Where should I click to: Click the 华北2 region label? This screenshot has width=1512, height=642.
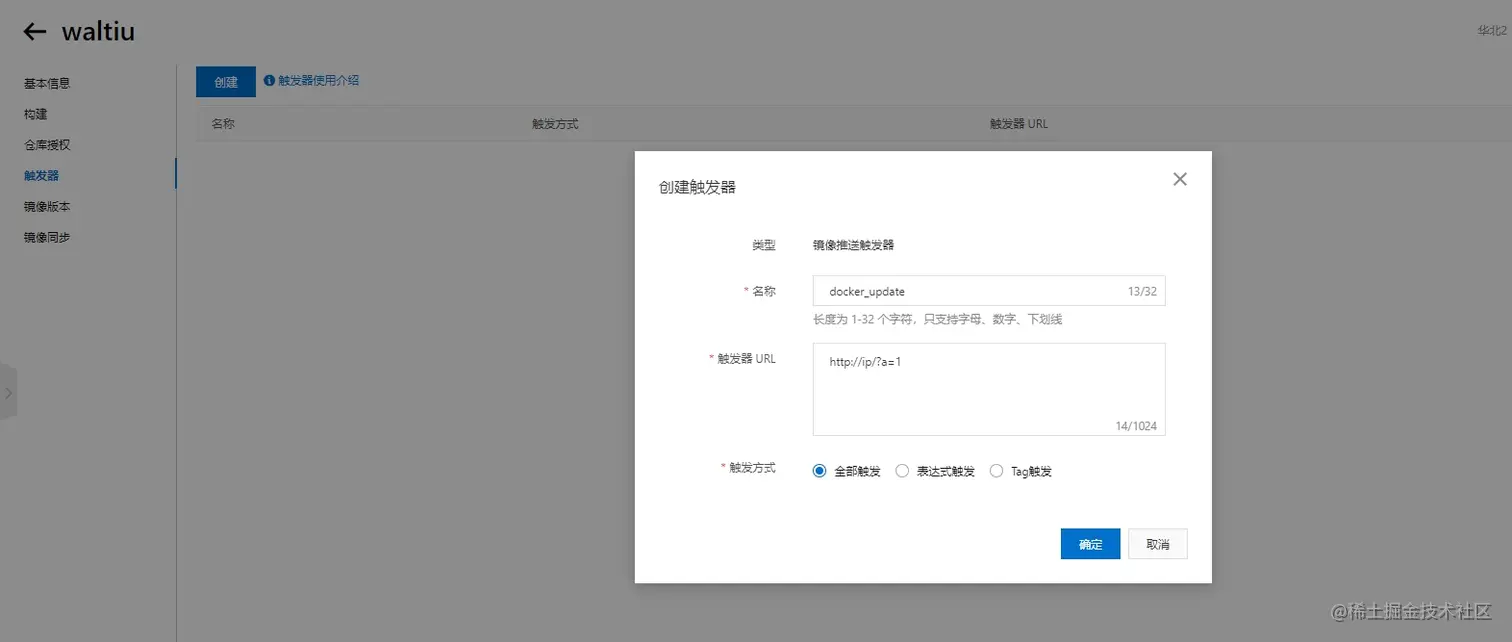pos(1492,31)
